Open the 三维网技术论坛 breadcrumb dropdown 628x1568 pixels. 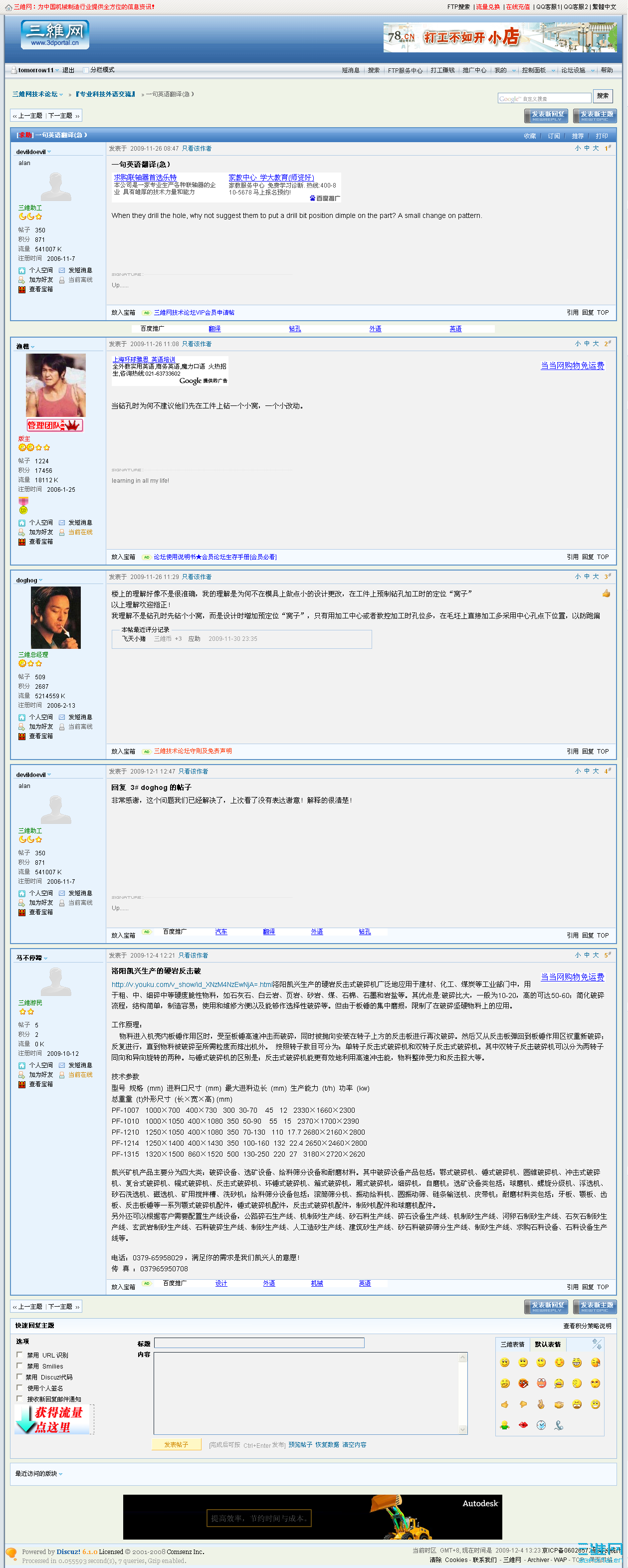(x=61, y=95)
